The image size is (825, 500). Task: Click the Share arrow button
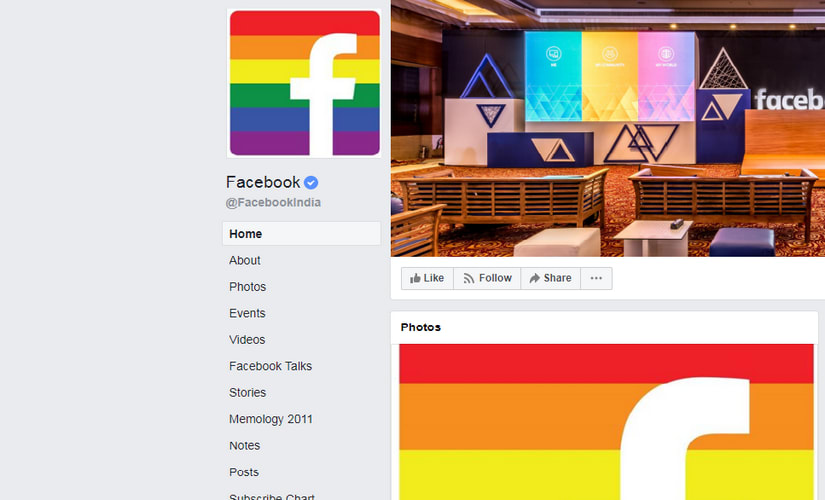[550, 278]
